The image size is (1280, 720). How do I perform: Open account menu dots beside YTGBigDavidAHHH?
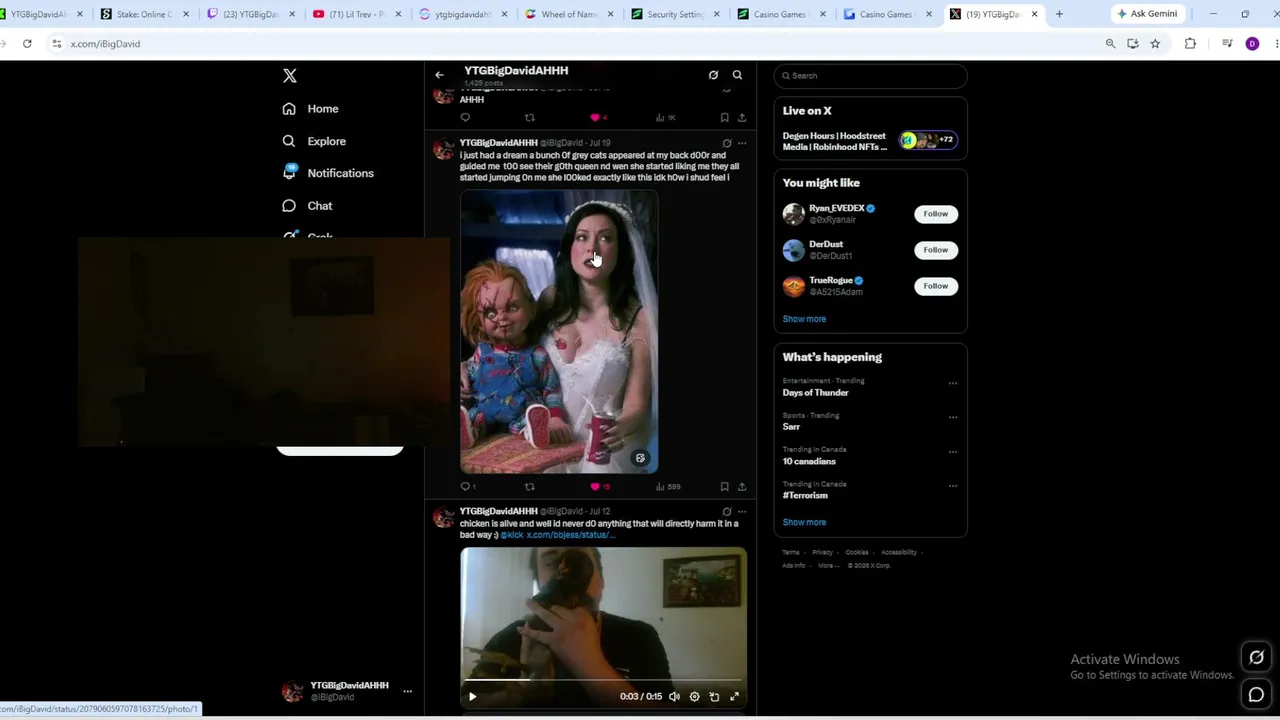pyautogui.click(x=407, y=691)
